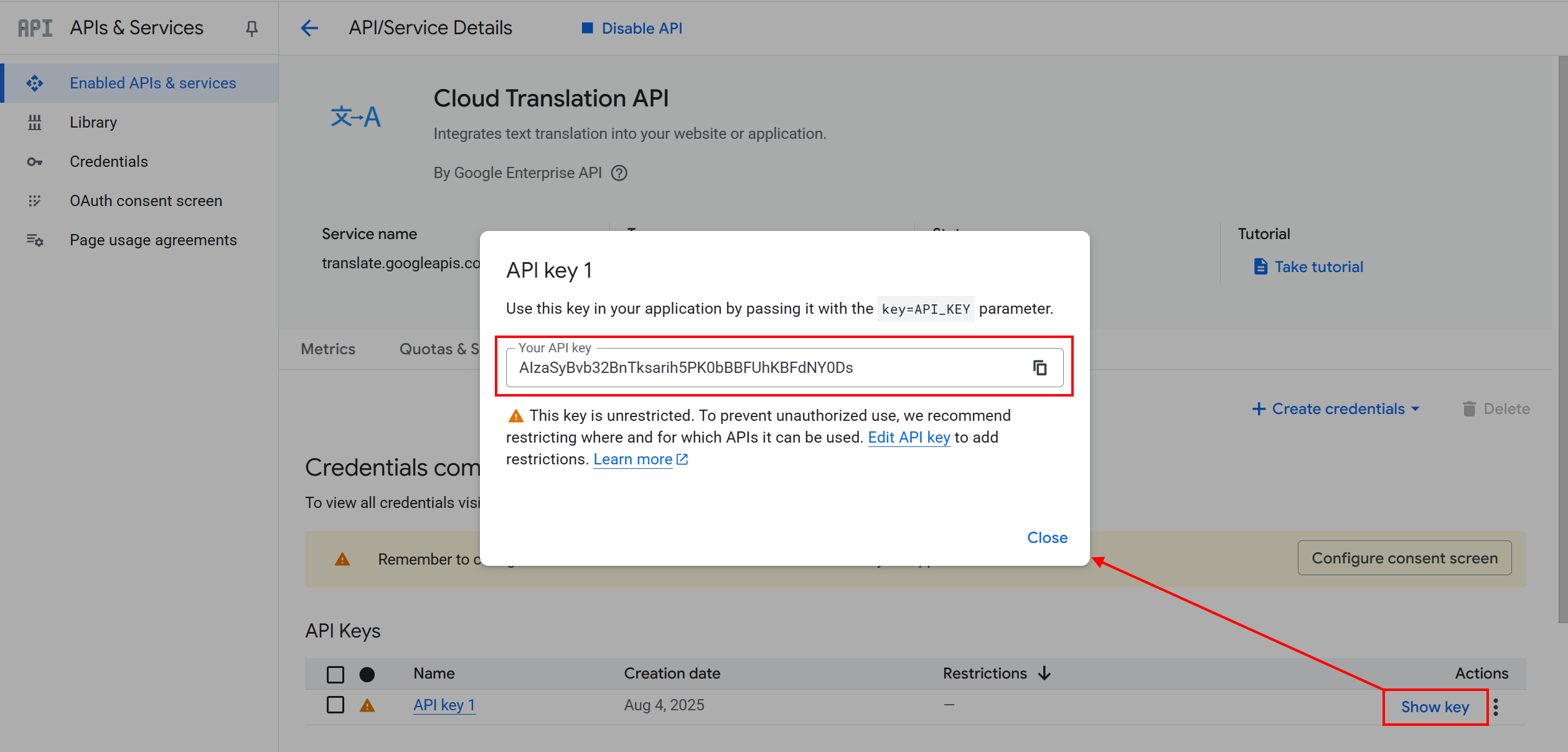Open the actions menu for API key 1
The image size is (1568, 752).
point(1496,707)
